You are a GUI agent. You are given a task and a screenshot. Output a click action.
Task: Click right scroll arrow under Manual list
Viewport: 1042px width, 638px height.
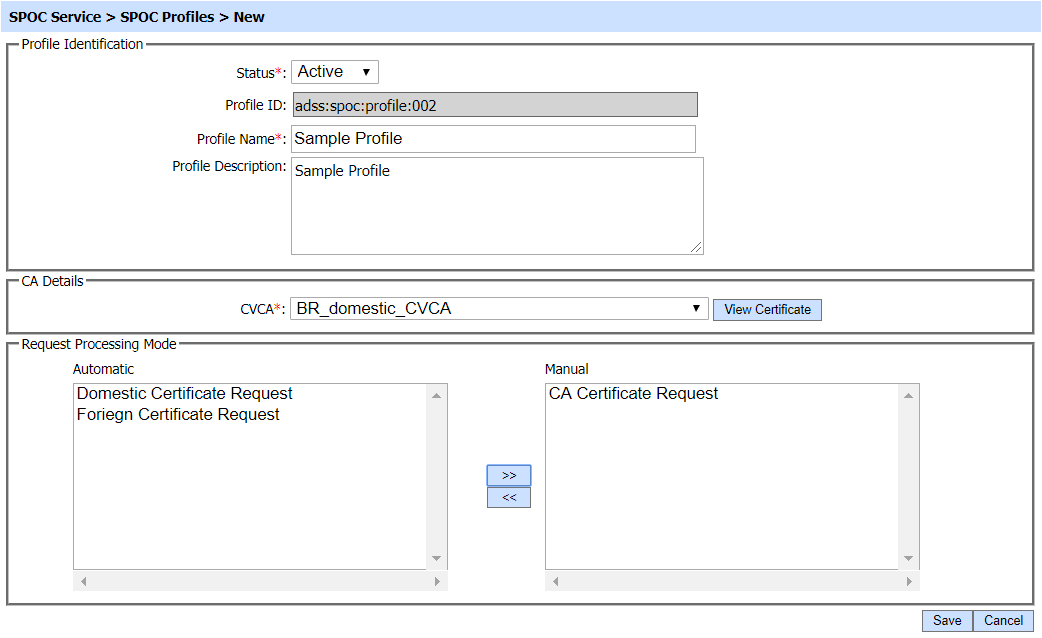[x=908, y=581]
